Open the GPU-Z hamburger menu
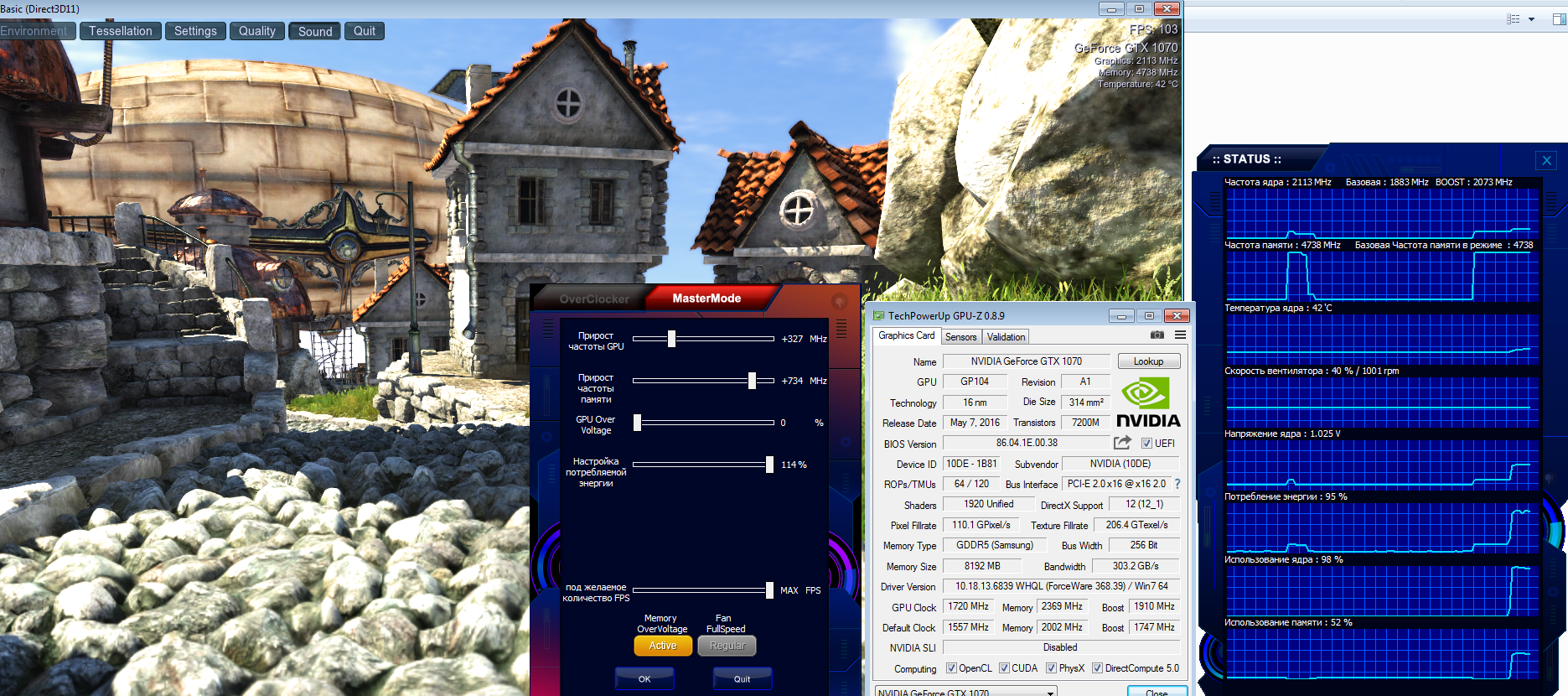This screenshot has height=696, width=1568. click(x=1180, y=335)
